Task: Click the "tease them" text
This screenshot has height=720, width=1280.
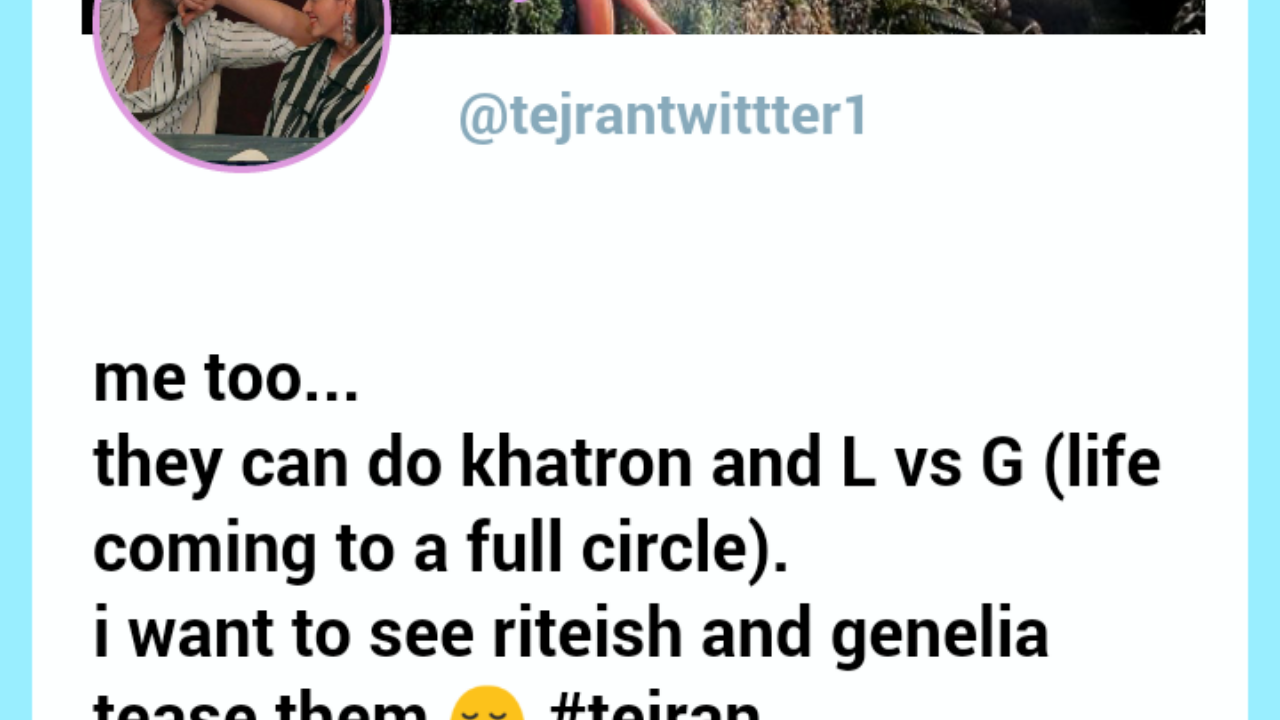Action: click(x=260, y=705)
